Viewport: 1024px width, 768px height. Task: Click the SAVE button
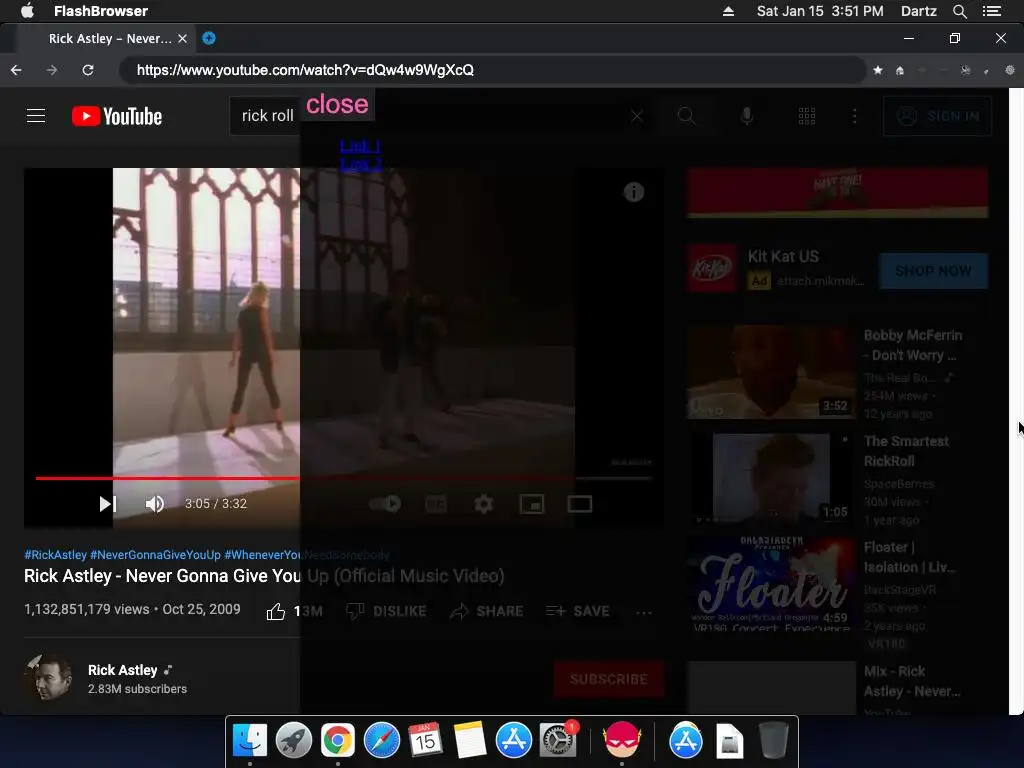[x=578, y=611]
